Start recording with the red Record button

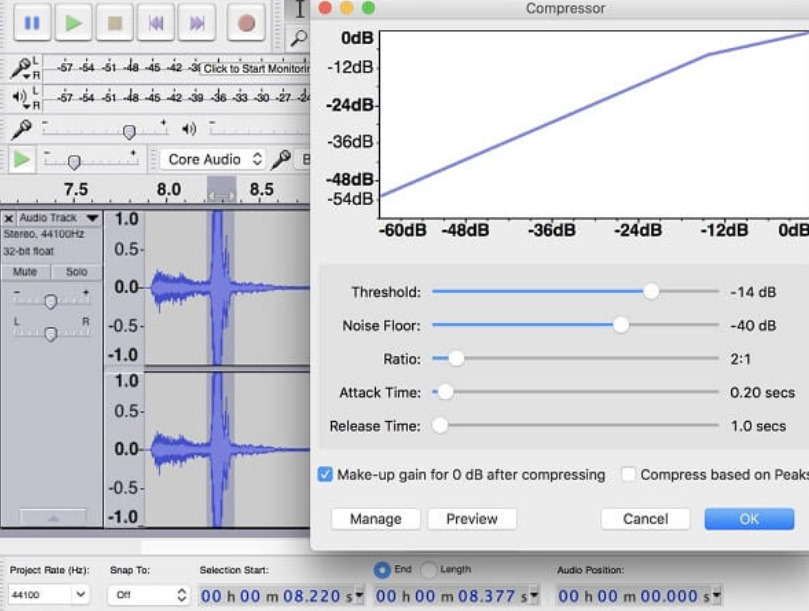coord(246,23)
